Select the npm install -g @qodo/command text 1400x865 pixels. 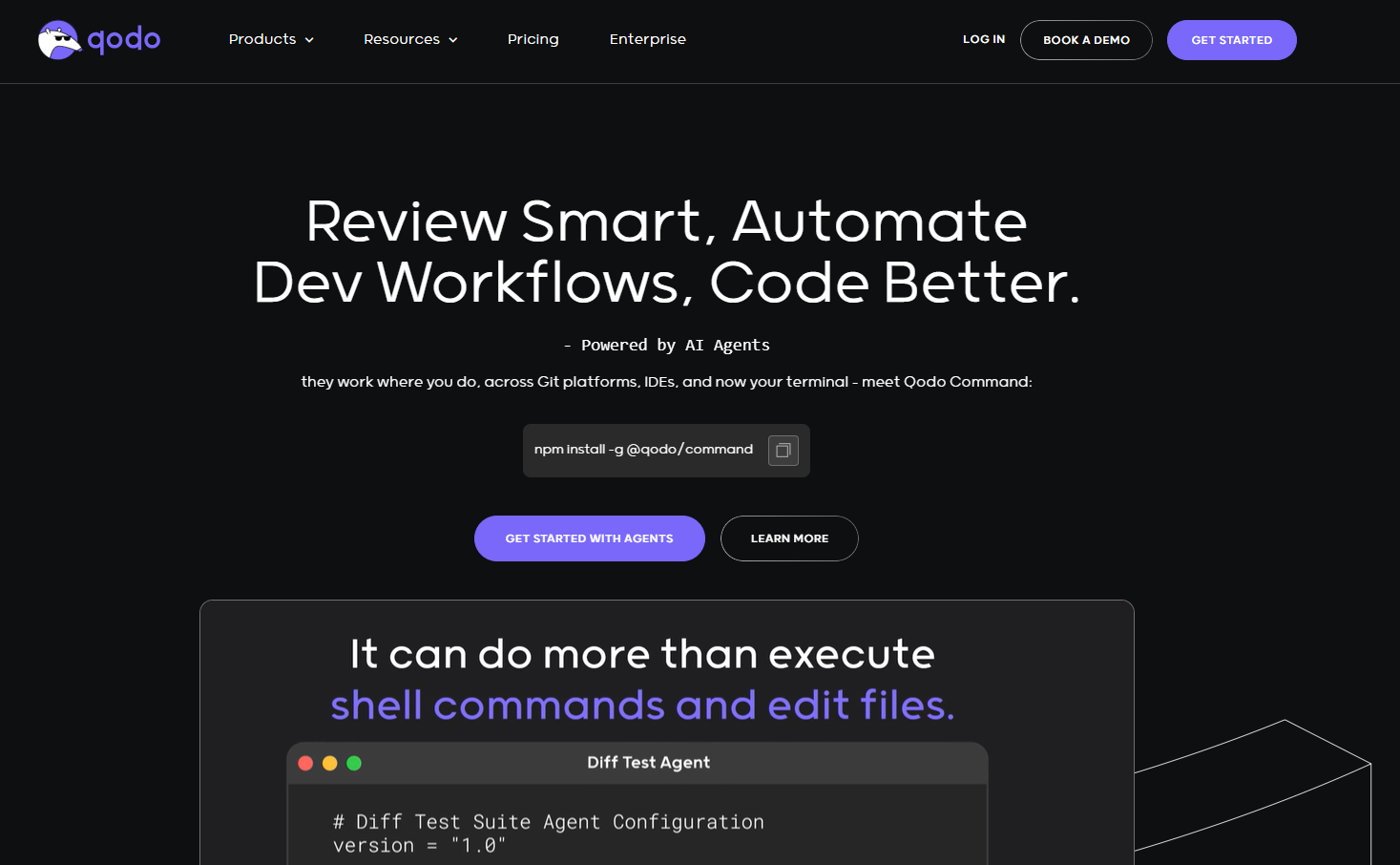(643, 450)
